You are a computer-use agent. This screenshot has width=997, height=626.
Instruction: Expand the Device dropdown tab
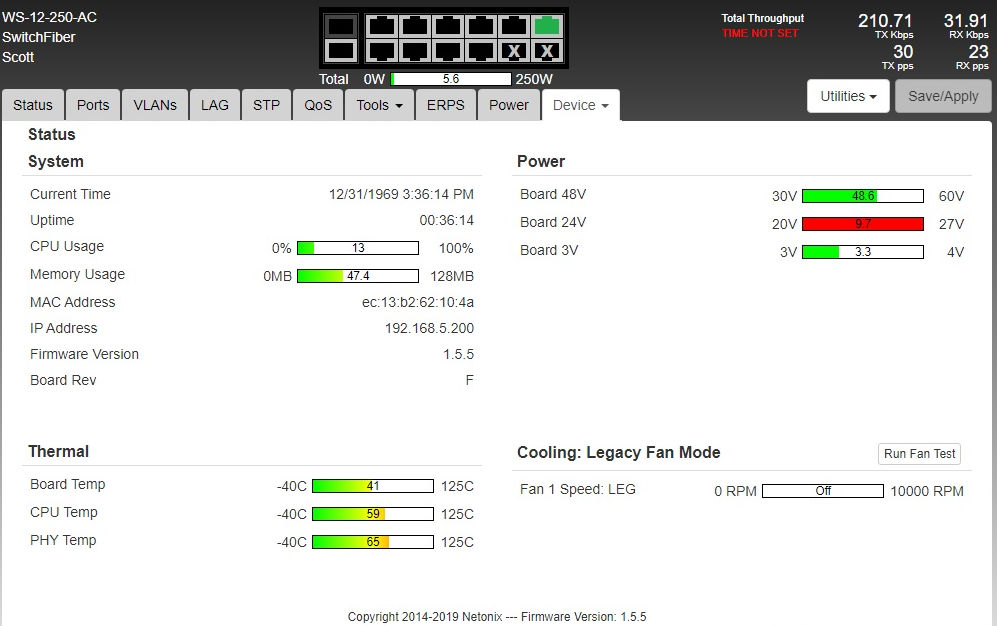(580, 105)
